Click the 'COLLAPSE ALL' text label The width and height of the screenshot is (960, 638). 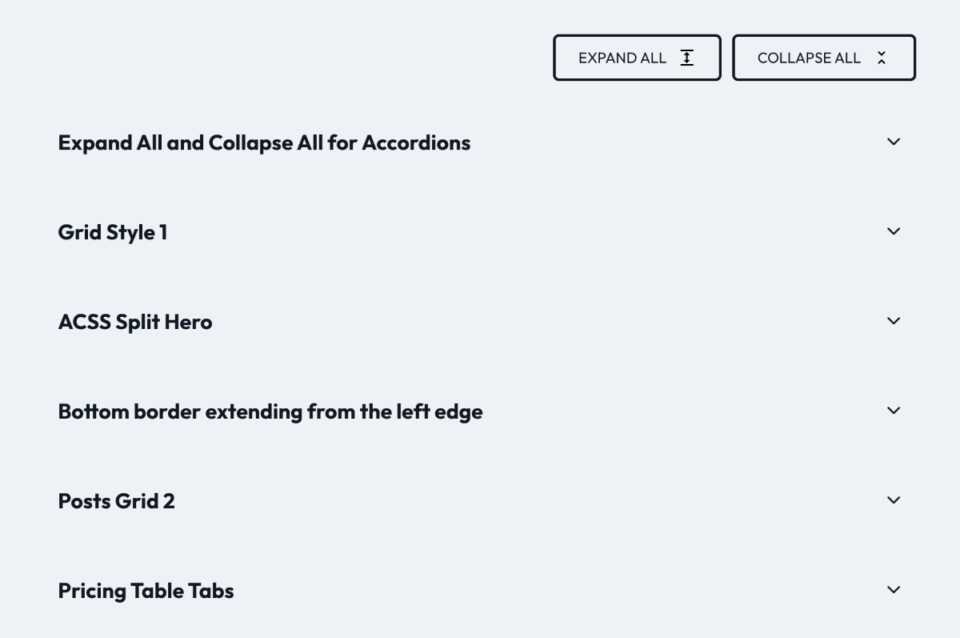tap(809, 58)
